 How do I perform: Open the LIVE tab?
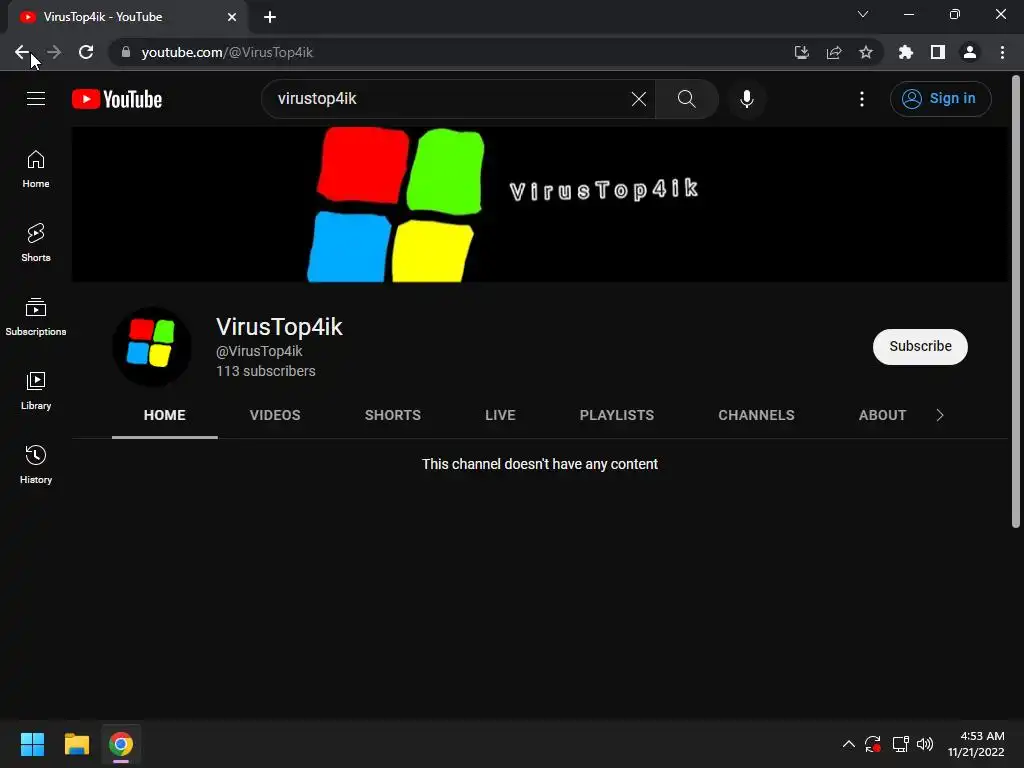500,415
